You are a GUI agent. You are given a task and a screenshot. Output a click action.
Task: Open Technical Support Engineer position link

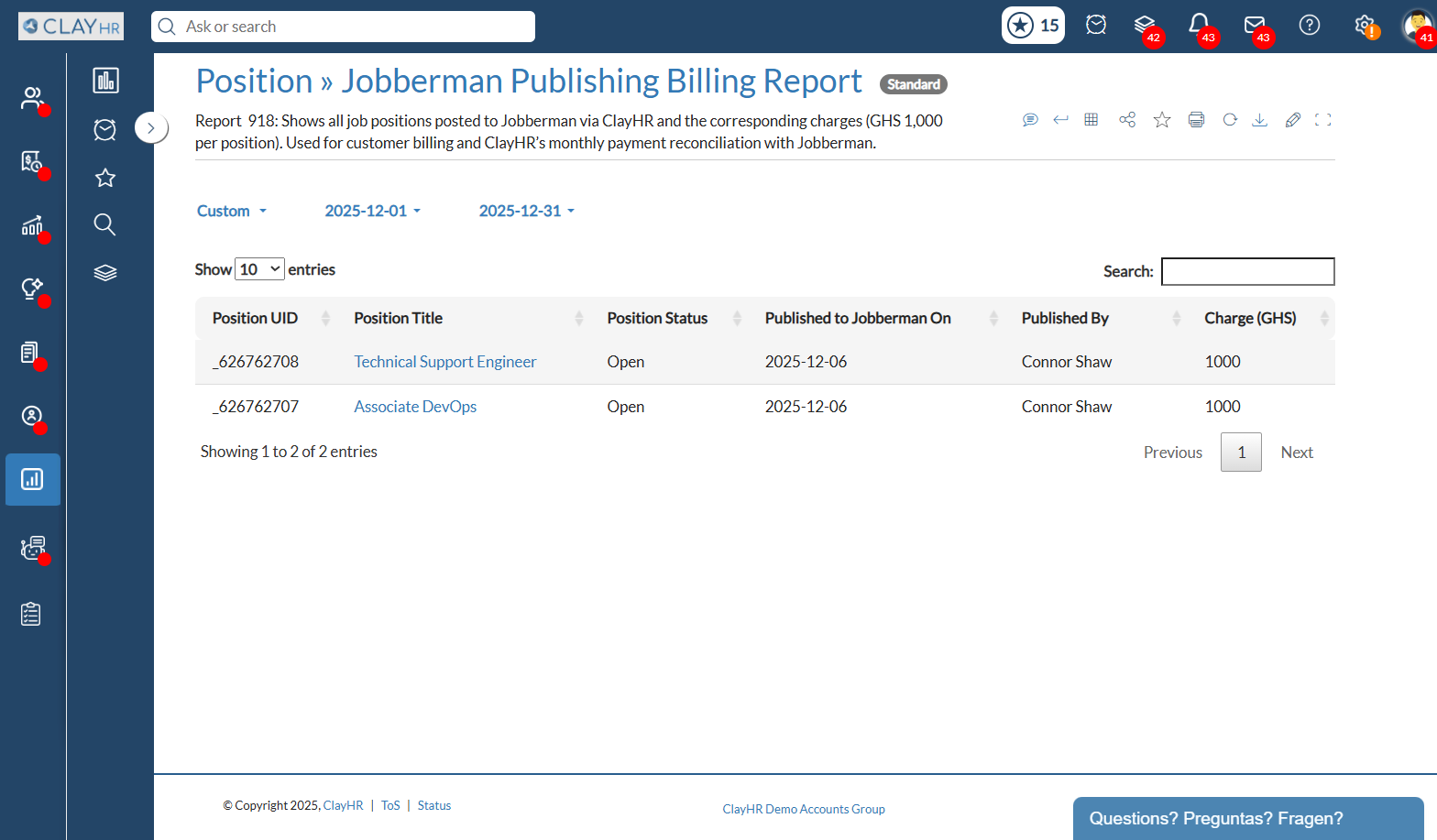(445, 362)
